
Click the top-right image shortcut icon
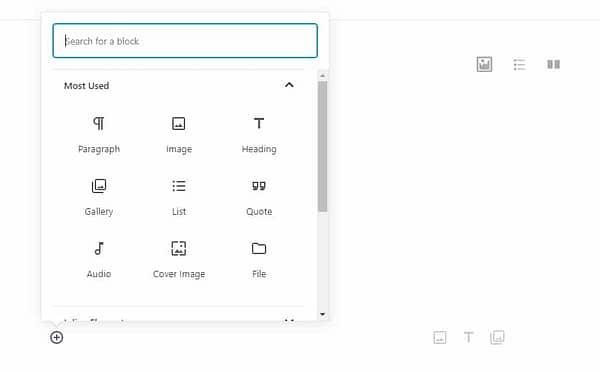point(484,64)
